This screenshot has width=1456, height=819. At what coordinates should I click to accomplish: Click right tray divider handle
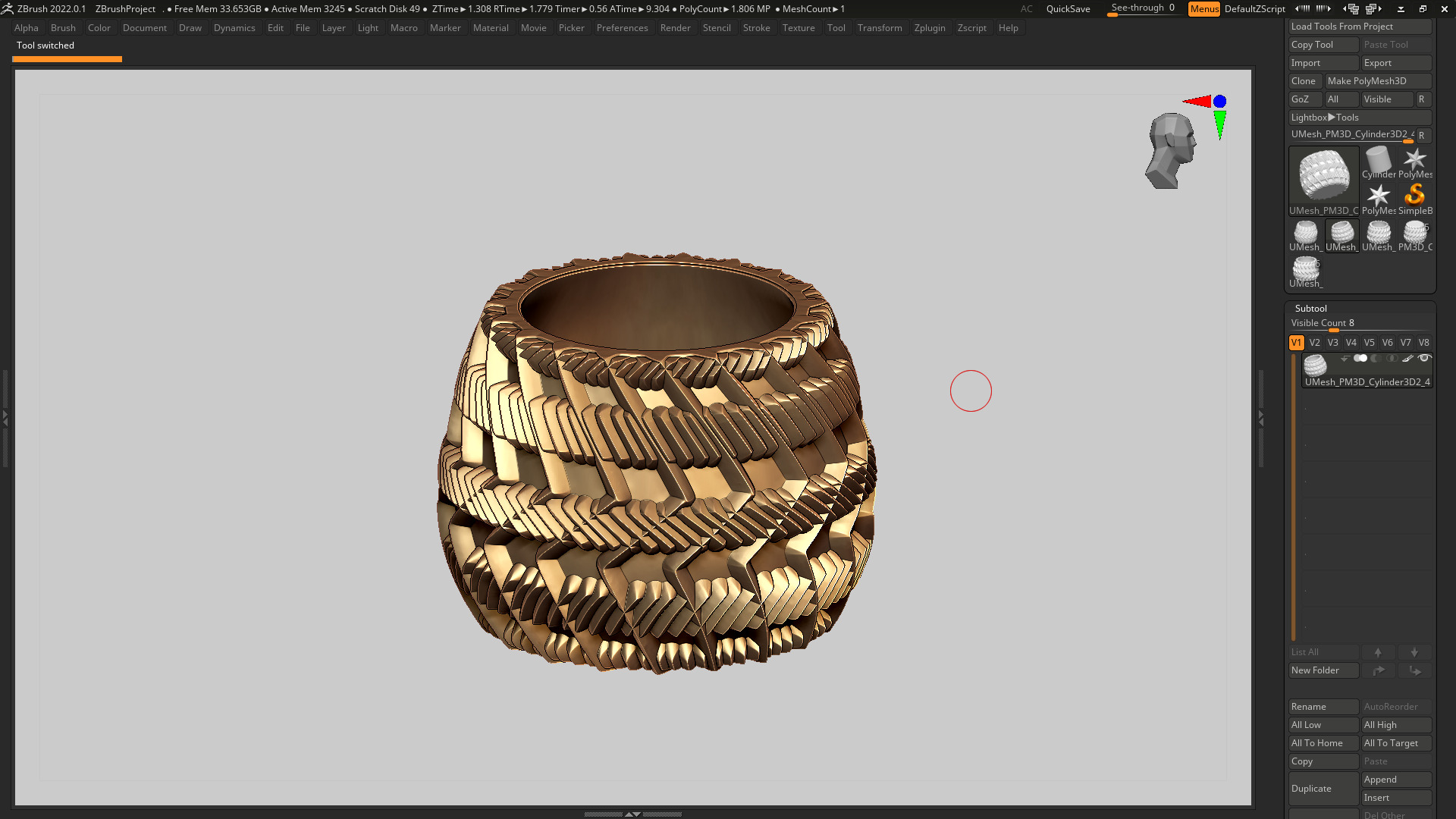pyautogui.click(x=1261, y=418)
